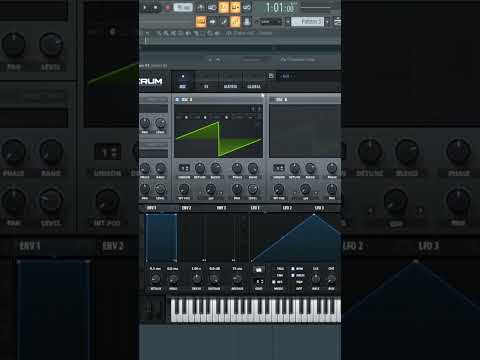This screenshot has height=360, width=480.
Task: Click a key on Serum's piano keyboard
Action: [x=256, y=310]
